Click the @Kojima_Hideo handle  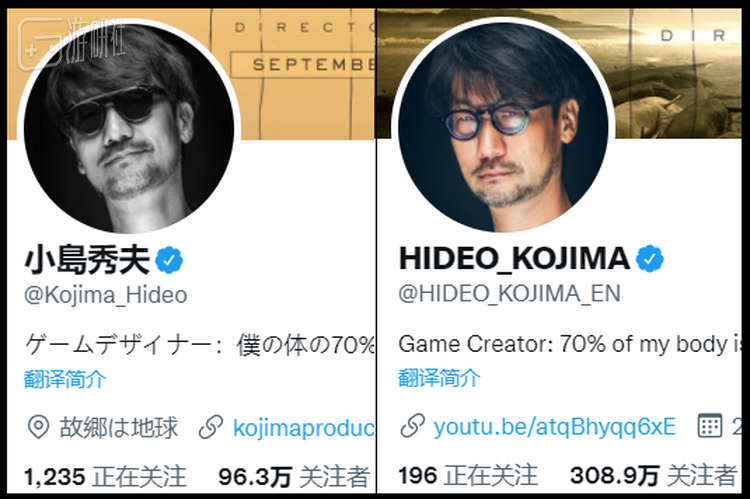[x=106, y=295]
